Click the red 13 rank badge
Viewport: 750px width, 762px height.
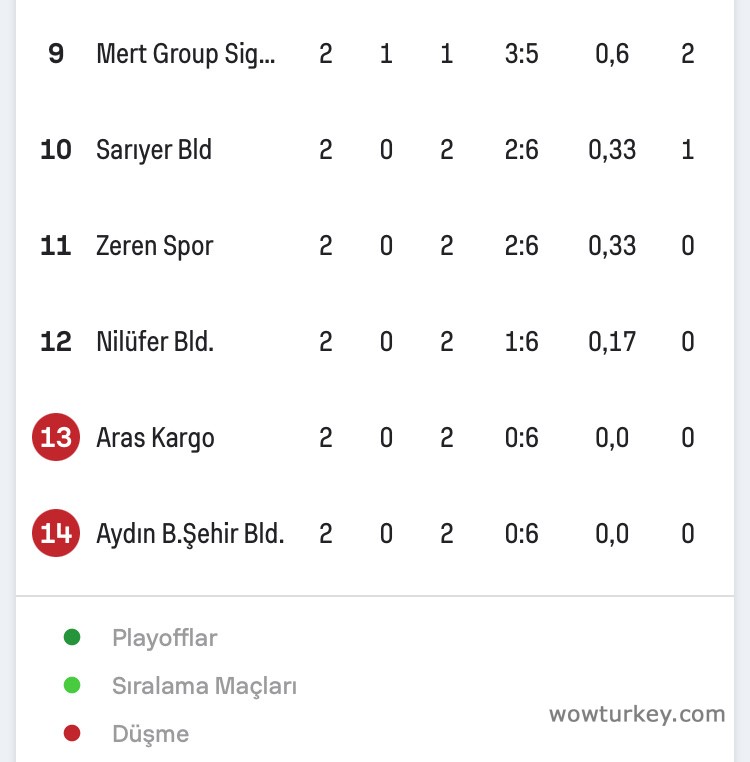[x=56, y=438]
